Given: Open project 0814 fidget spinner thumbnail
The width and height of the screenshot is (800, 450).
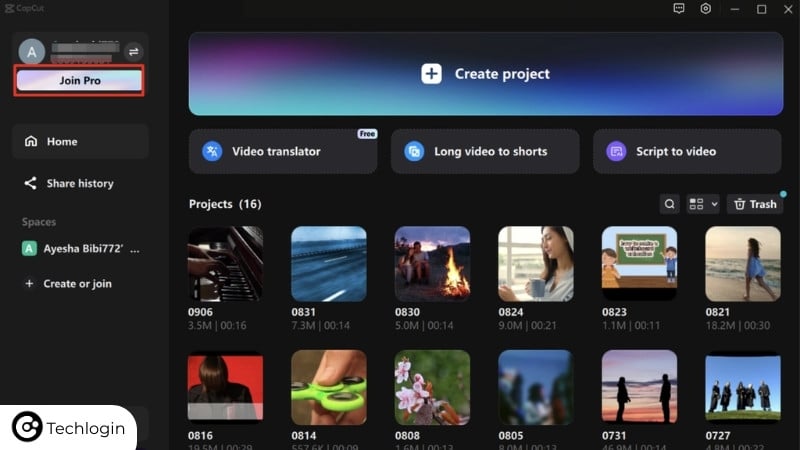Looking at the screenshot, I should [x=328, y=388].
